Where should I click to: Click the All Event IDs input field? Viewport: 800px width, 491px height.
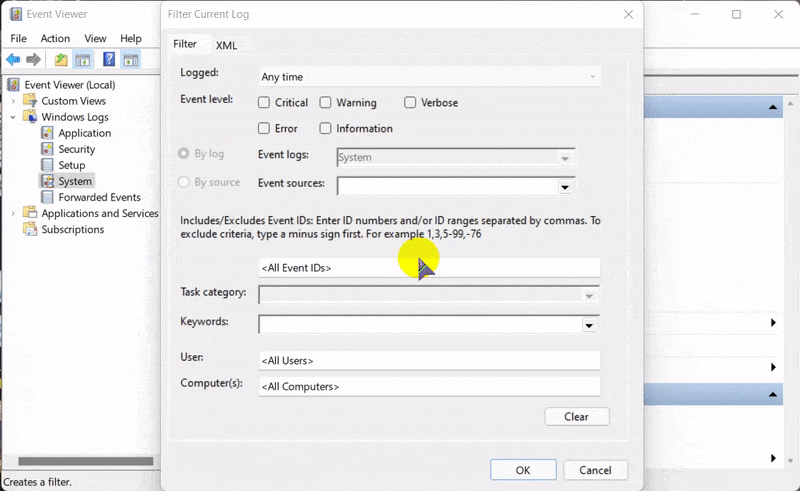tap(430, 268)
